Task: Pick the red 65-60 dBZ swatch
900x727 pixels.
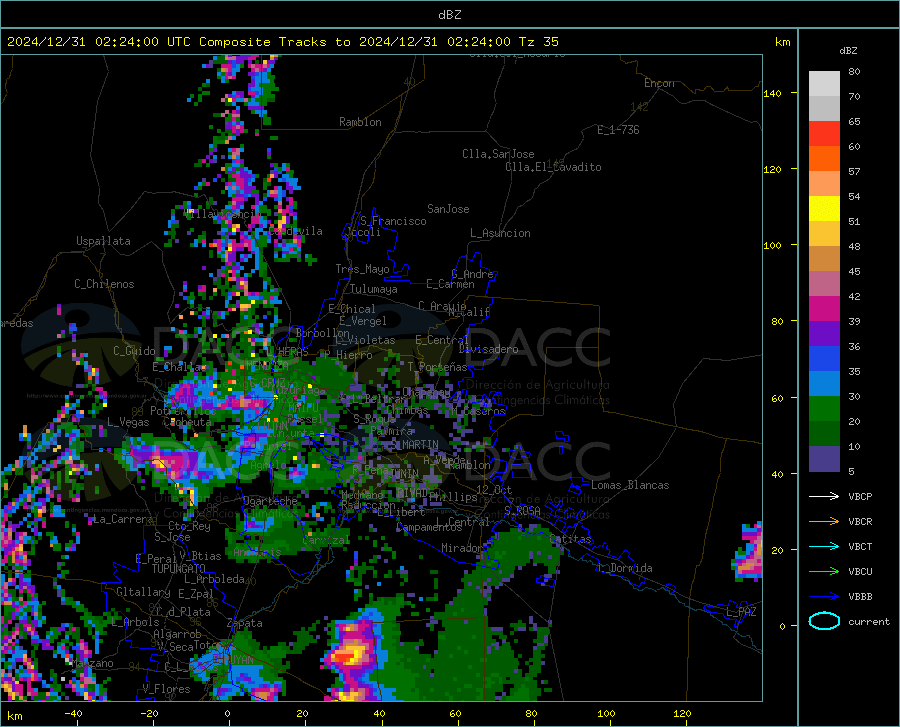Action: 824,134
